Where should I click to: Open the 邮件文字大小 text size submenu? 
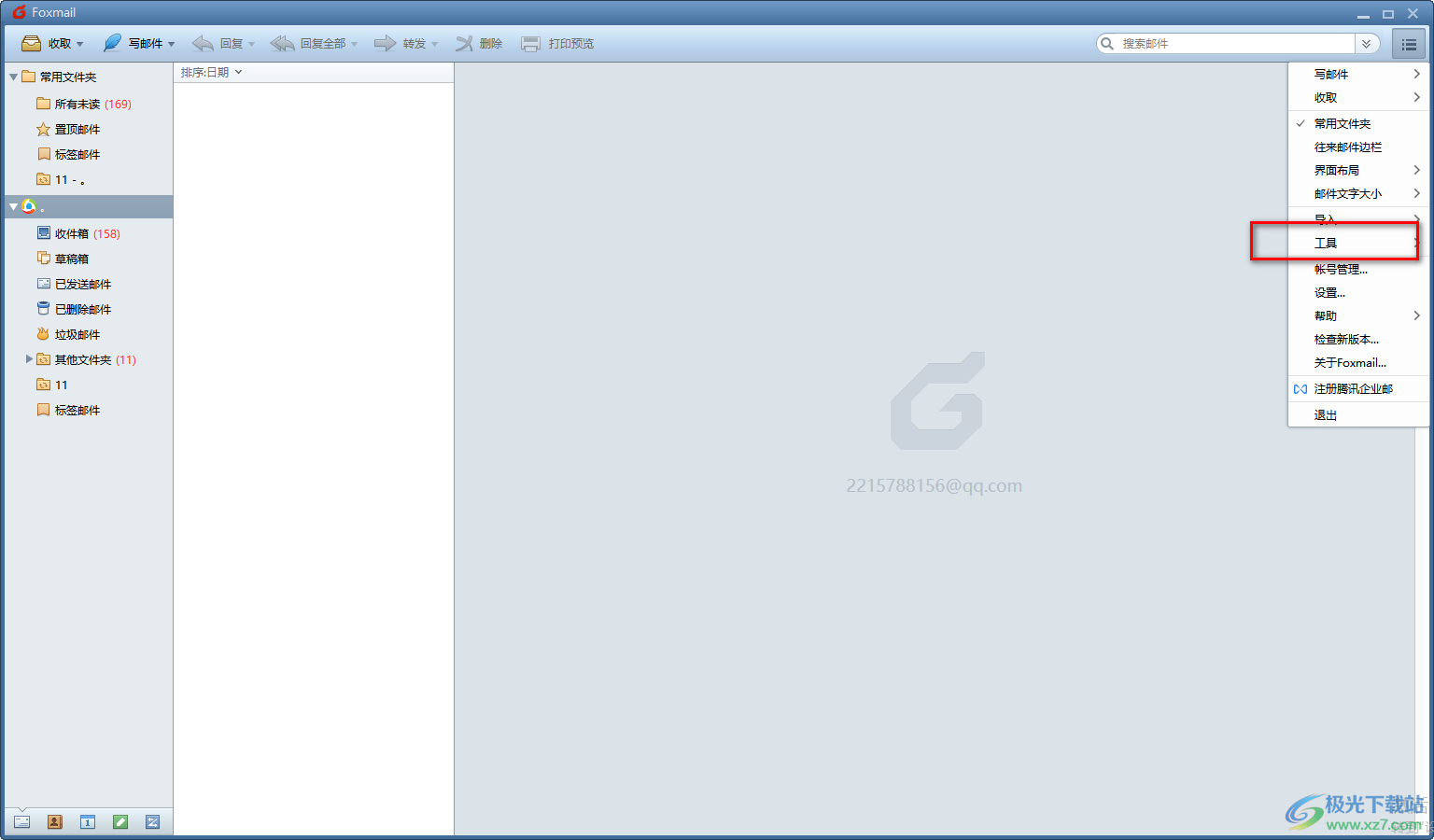(x=1358, y=193)
